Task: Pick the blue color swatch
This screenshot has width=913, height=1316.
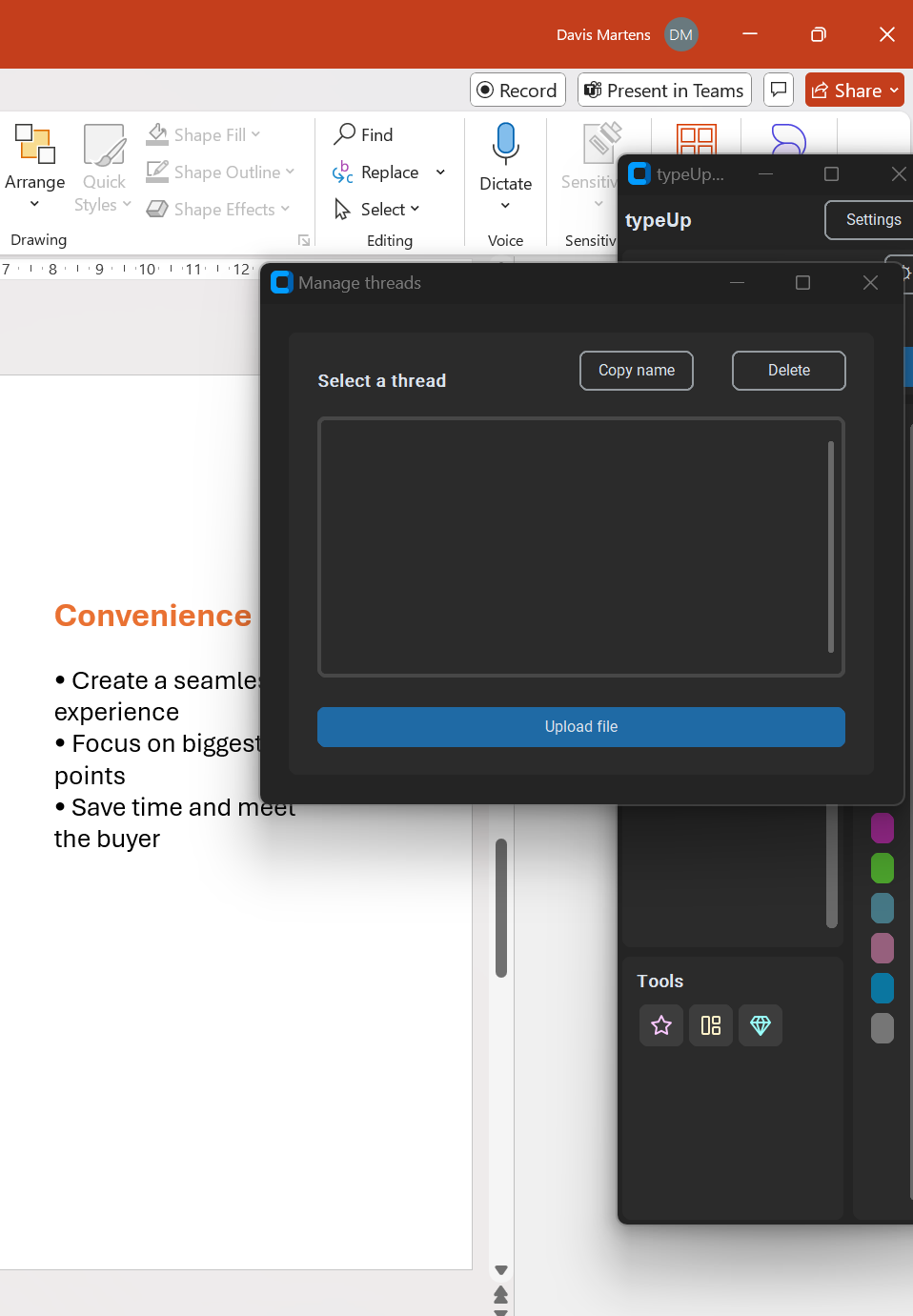Action: [883, 988]
